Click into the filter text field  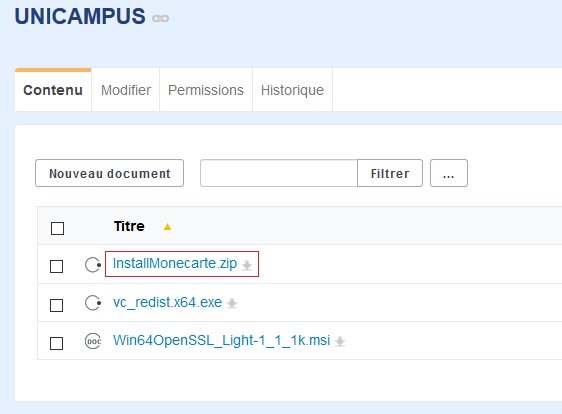(x=279, y=173)
